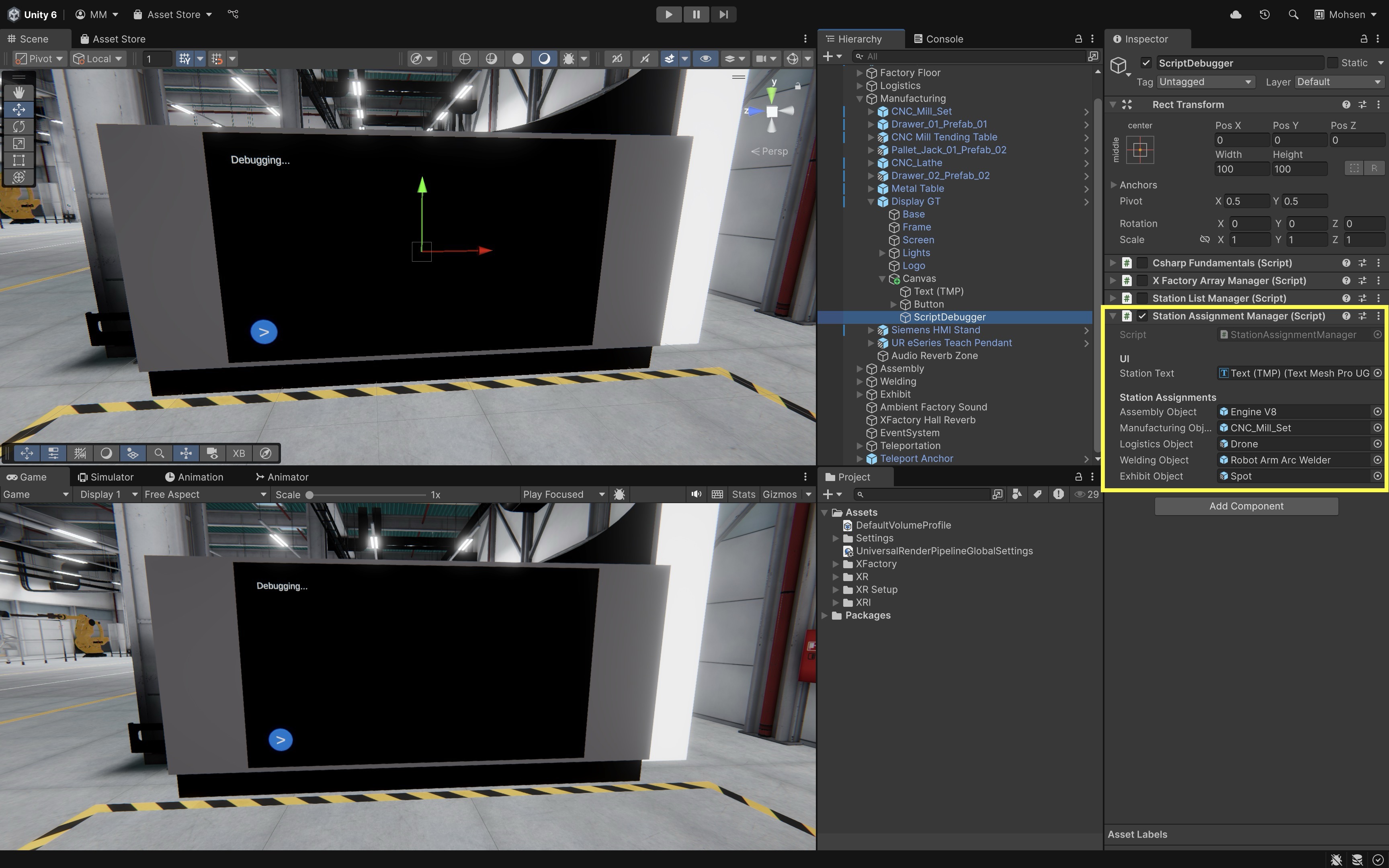Screen dimensions: 1389x868
Task: Switch to the Animator tab
Action: pyautogui.click(x=282, y=477)
